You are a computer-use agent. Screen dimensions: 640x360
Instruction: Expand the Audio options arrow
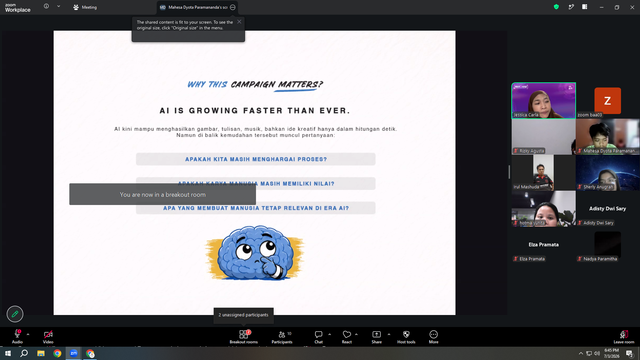[x=28, y=334]
